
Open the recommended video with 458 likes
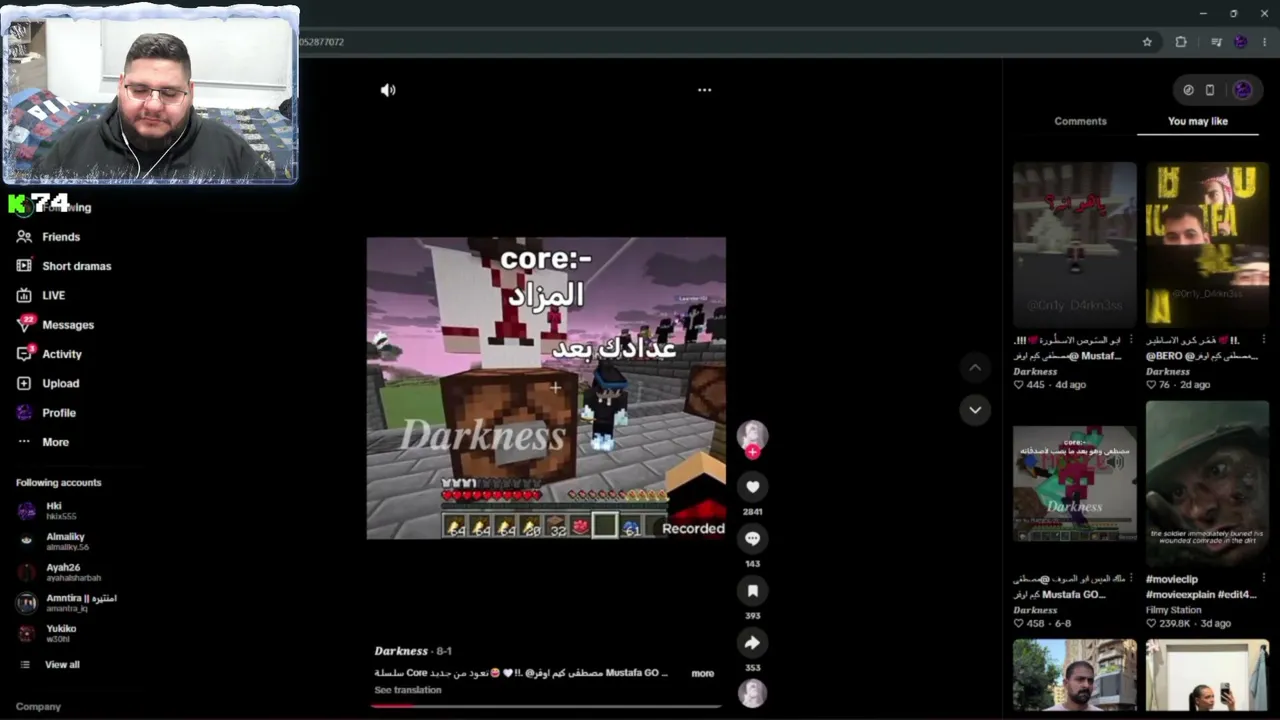[1075, 484]
